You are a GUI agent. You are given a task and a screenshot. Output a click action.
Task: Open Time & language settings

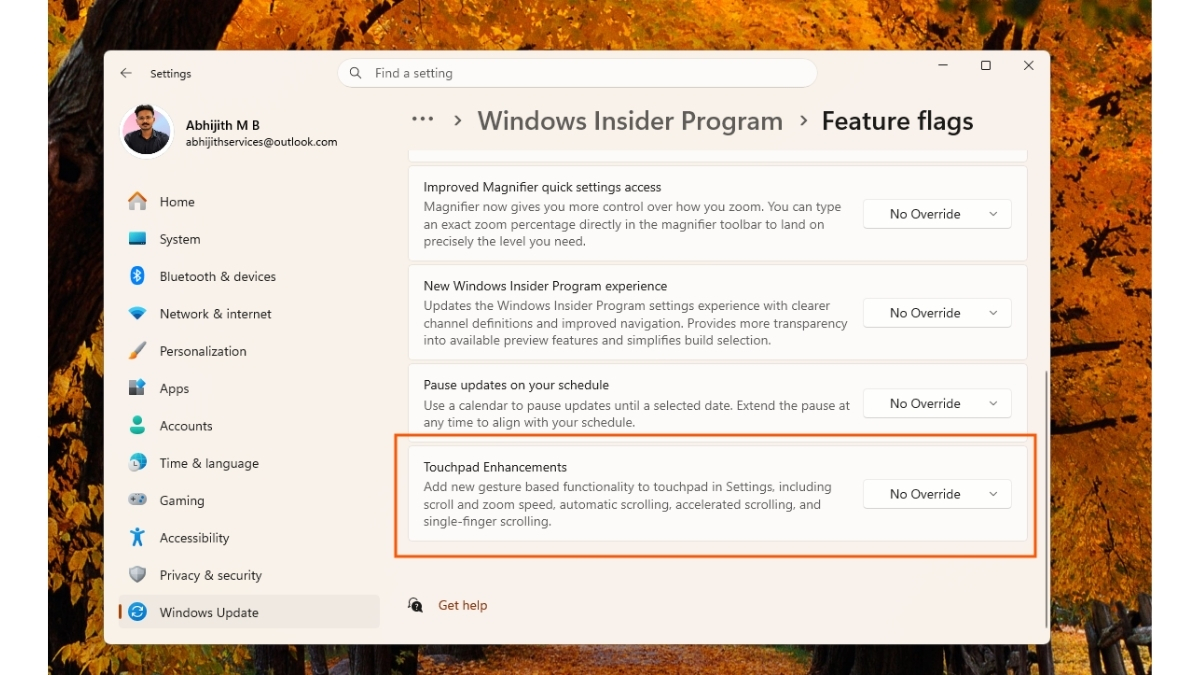pyautogui.click(x=249, y=463)
